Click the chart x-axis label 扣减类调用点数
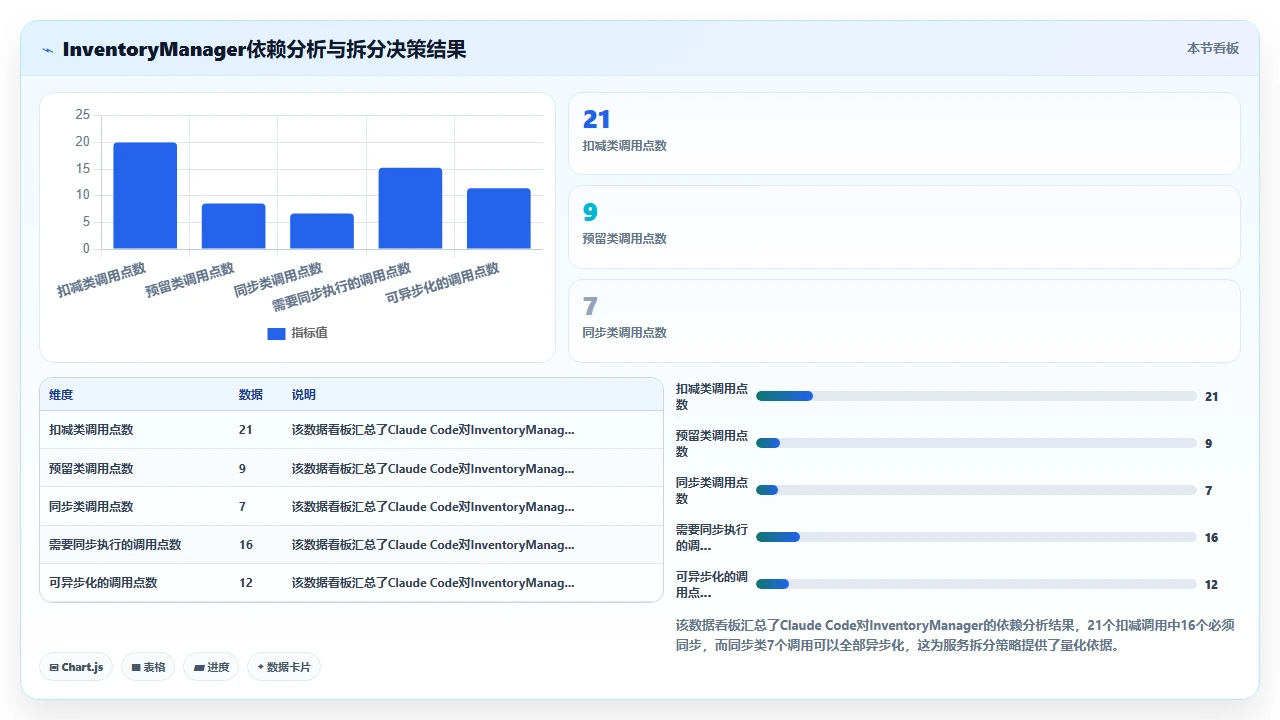 pos(101,280)
